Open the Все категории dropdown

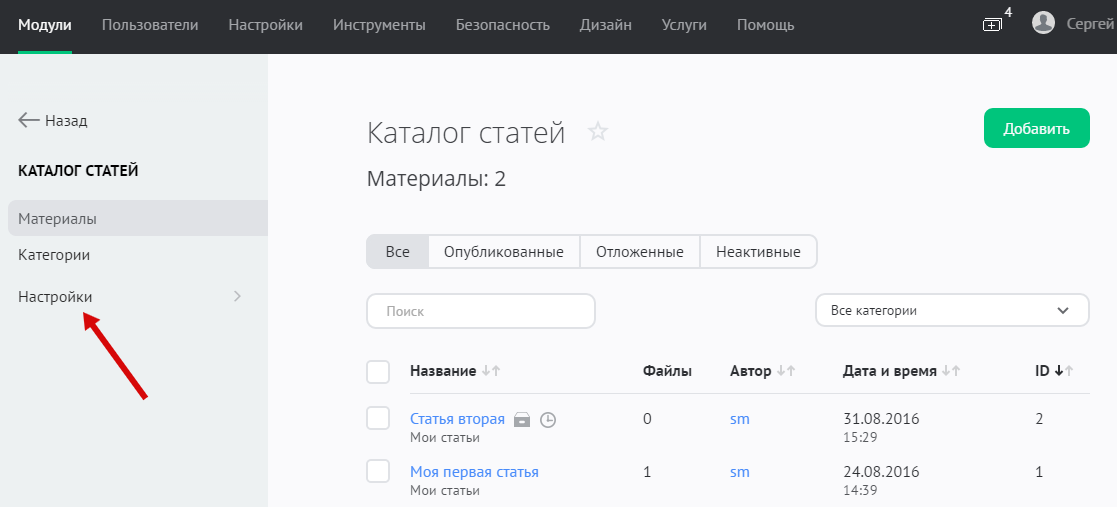(x=951, y=310)
